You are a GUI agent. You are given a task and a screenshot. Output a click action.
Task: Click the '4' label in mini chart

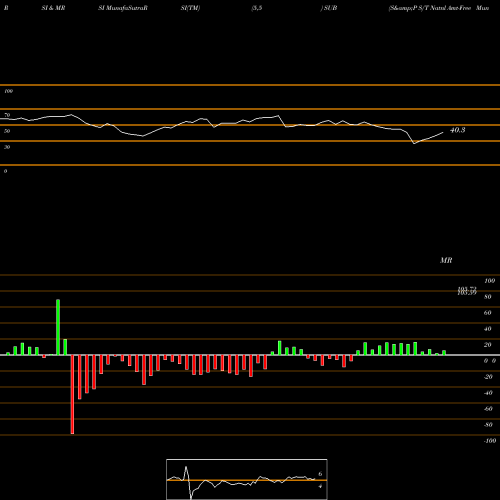320,486
